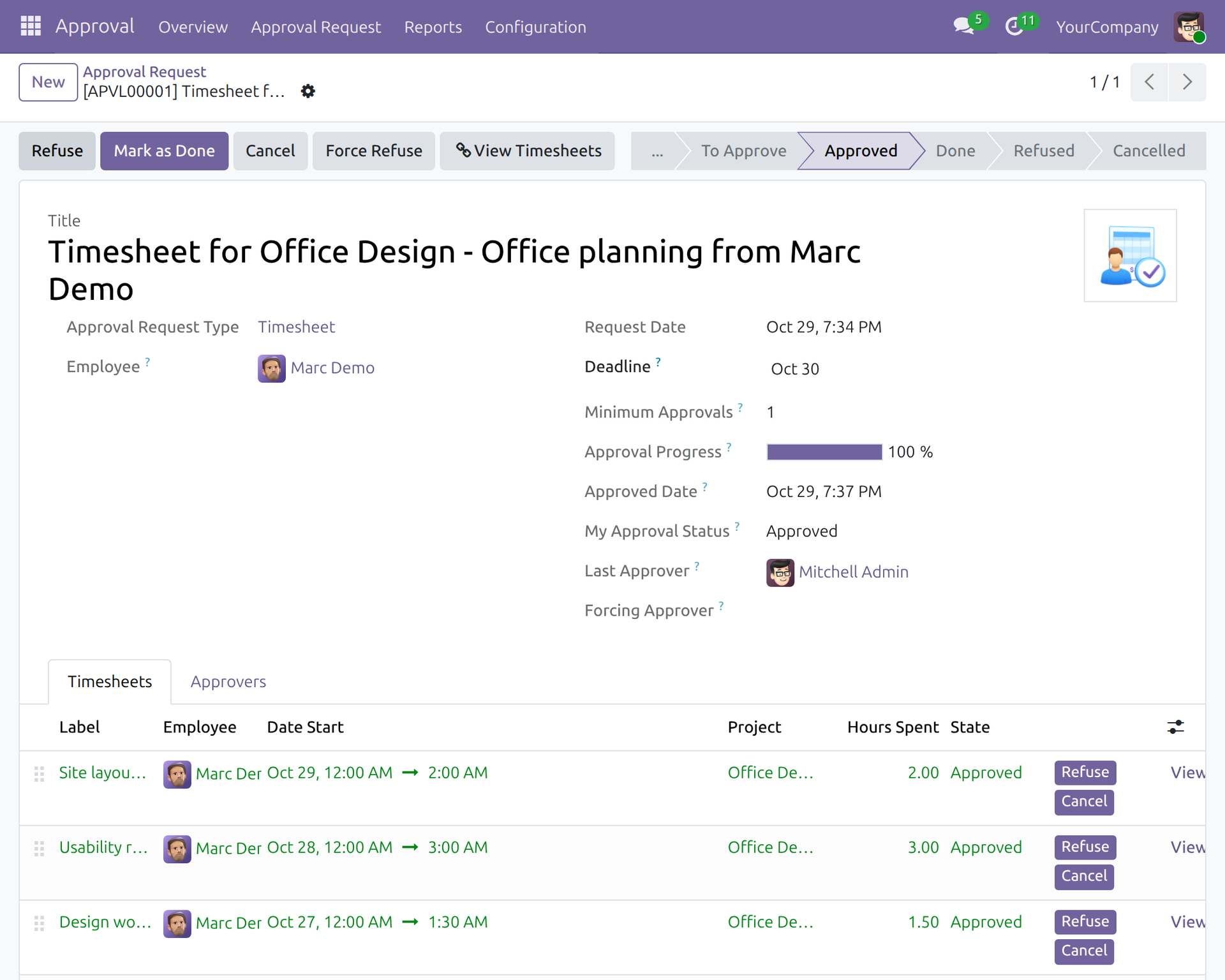
Task: Open the activities clock icon
Action: coord(1014,26)
